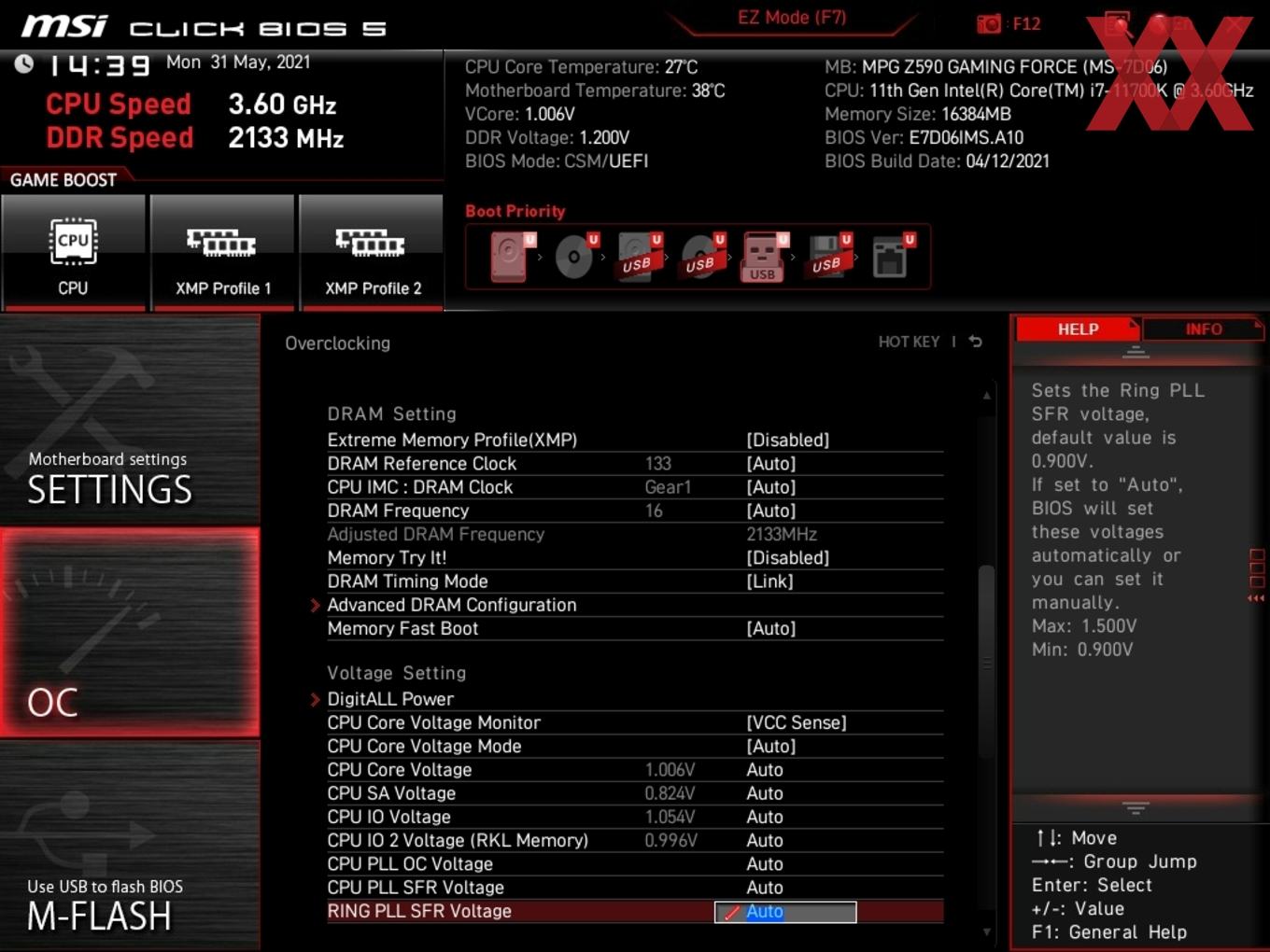Click the Boot Priority heading

(x=515, y=211)
